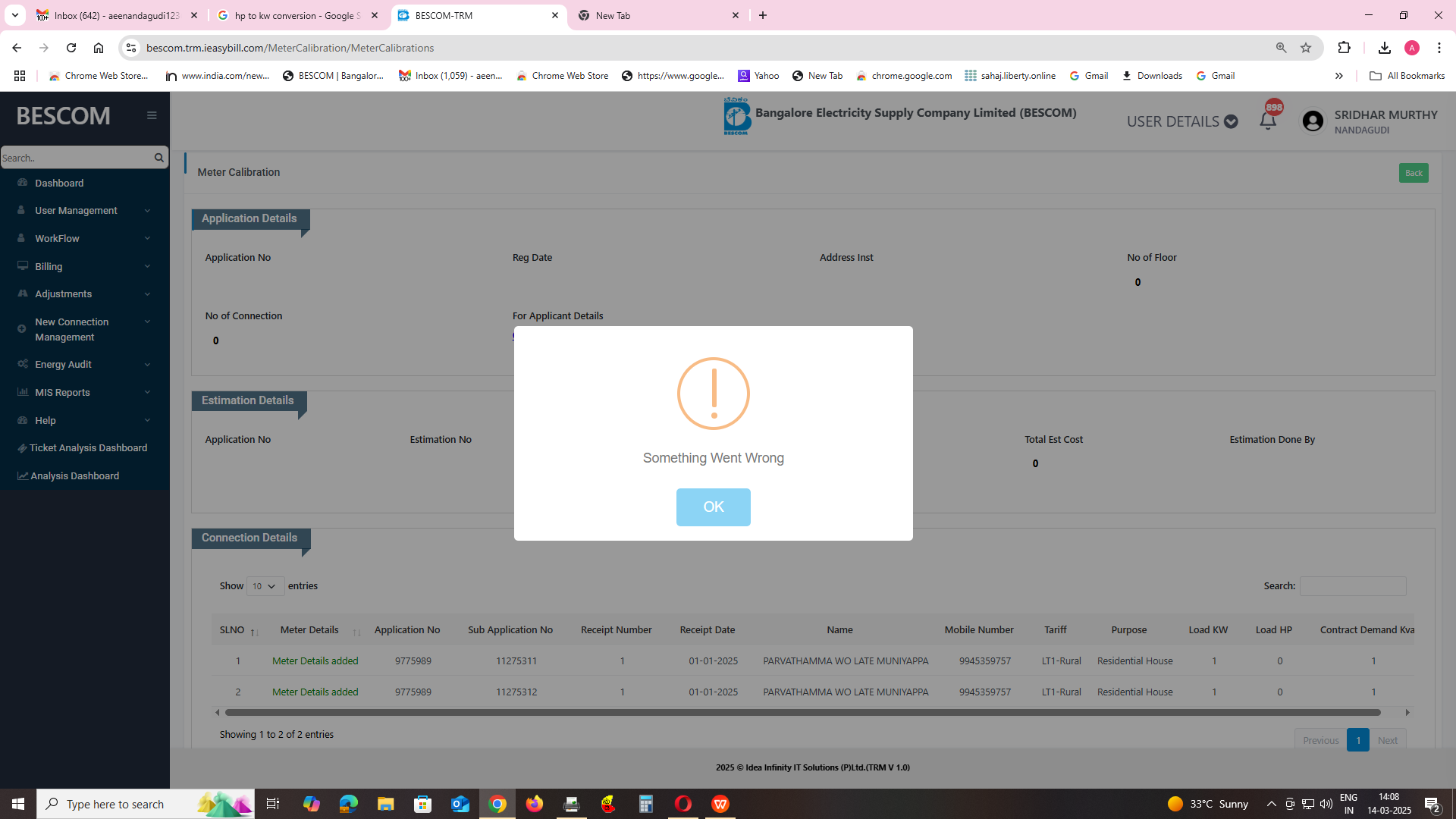Switch to the New Tab tab
Screen dimensions: 1456x819
pos(657,15)
